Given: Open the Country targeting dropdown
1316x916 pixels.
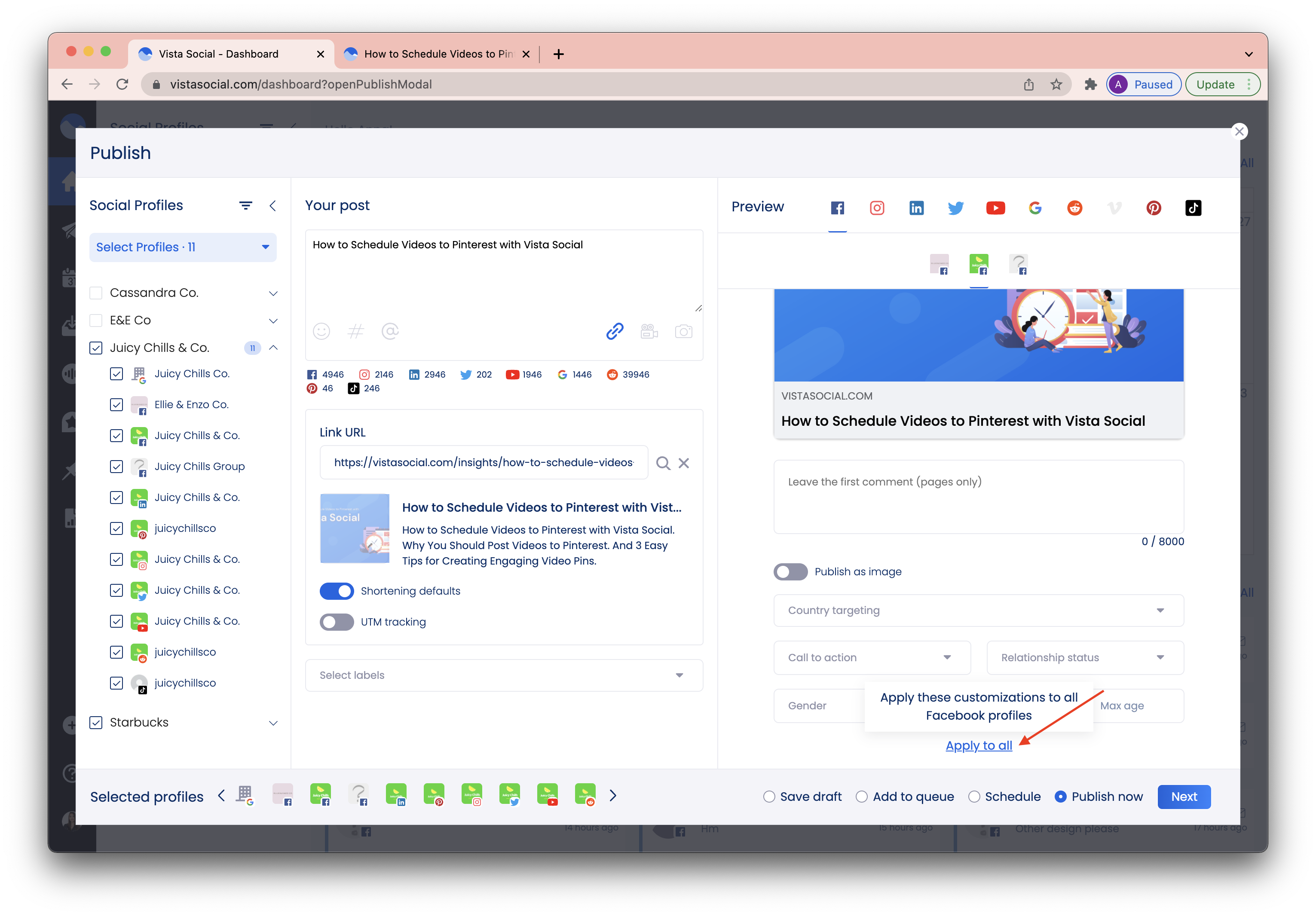Looking at the screenshot, I should (978, 611).
